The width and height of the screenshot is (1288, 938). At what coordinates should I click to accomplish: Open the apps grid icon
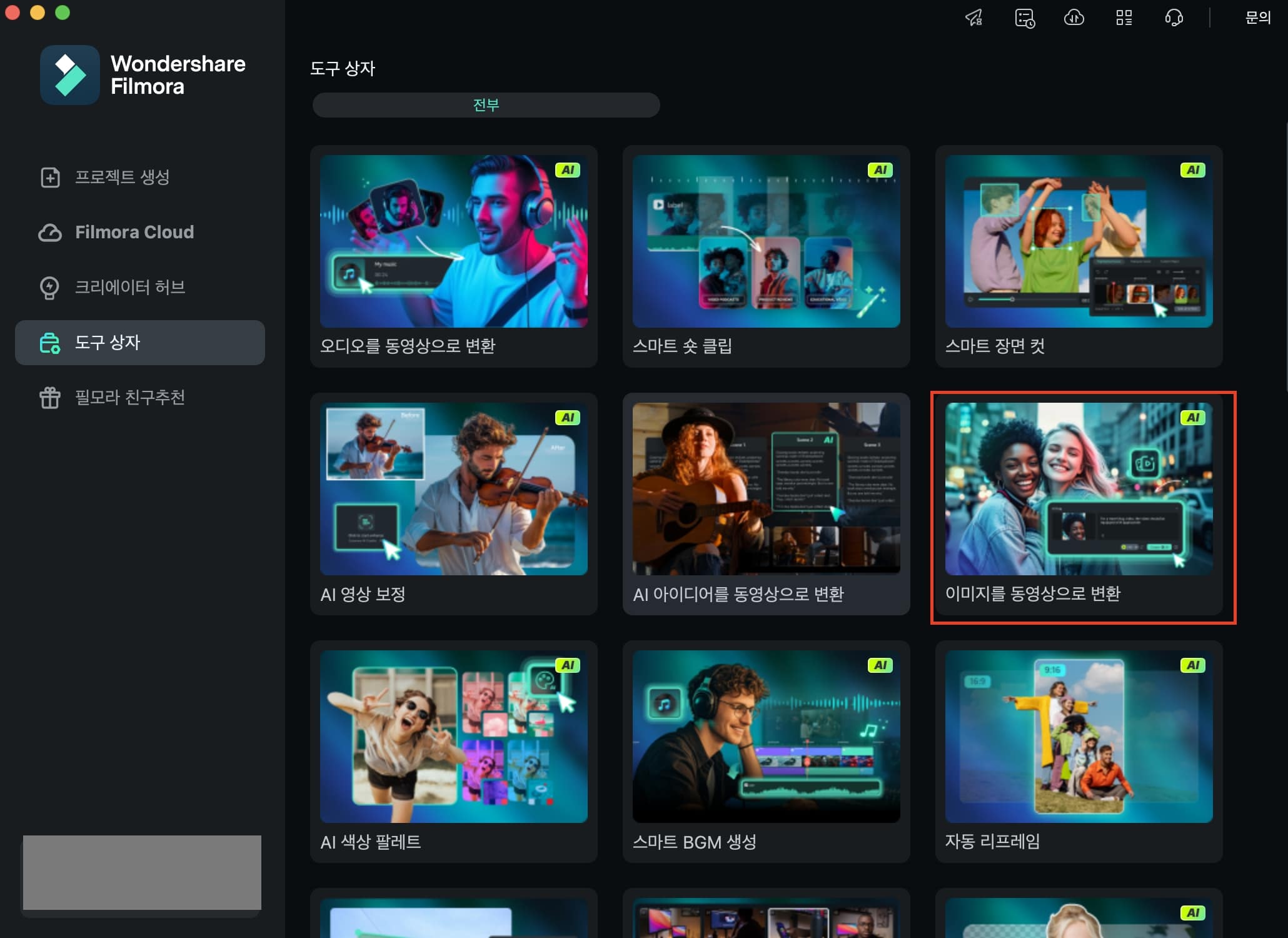1124,18
